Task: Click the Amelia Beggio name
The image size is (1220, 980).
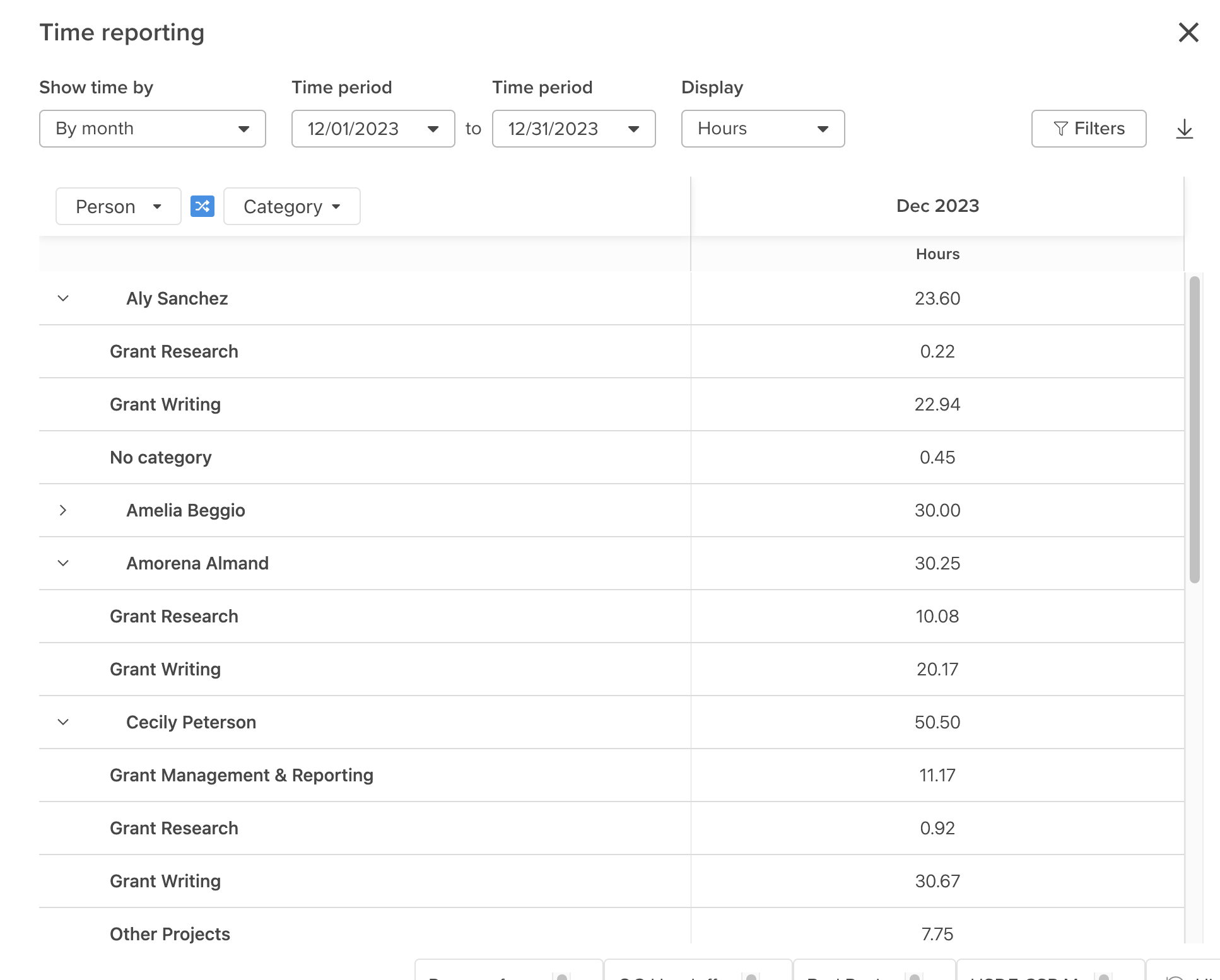Action: pyautogui.click(x=185, y=510)
